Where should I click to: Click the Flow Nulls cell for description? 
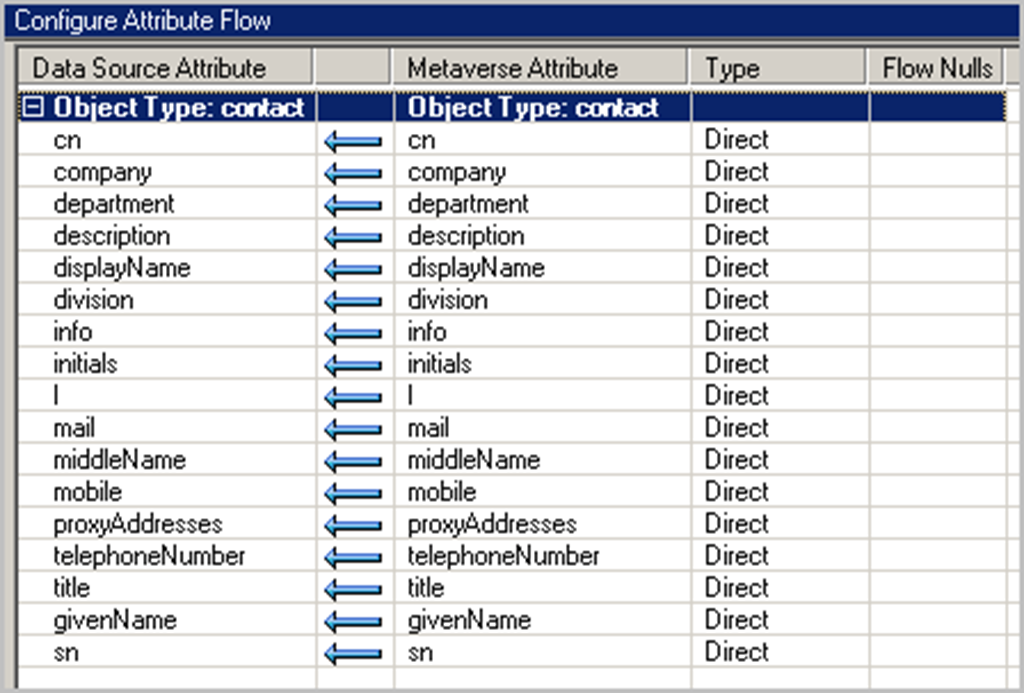tap(936, 236)
